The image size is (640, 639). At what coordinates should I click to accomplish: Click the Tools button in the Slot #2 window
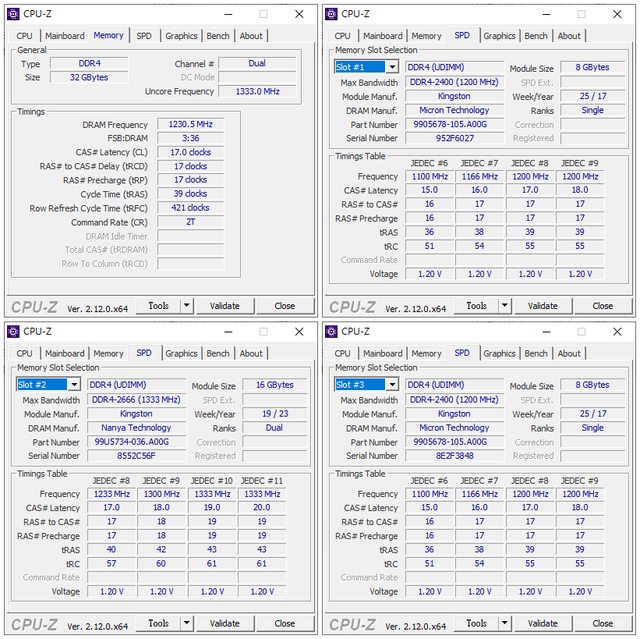157,624
